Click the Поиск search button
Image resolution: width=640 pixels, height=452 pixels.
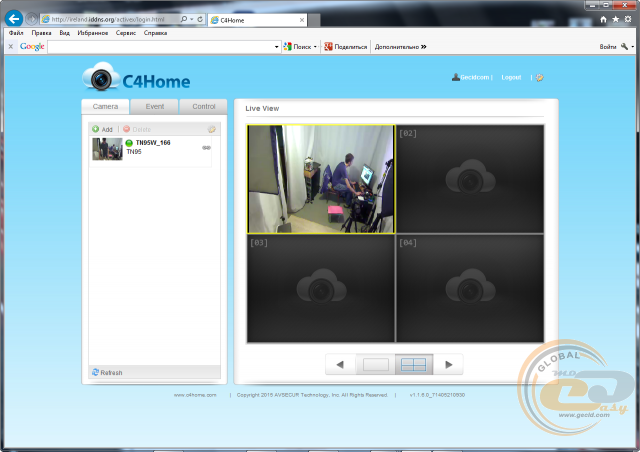click(298, 47)
